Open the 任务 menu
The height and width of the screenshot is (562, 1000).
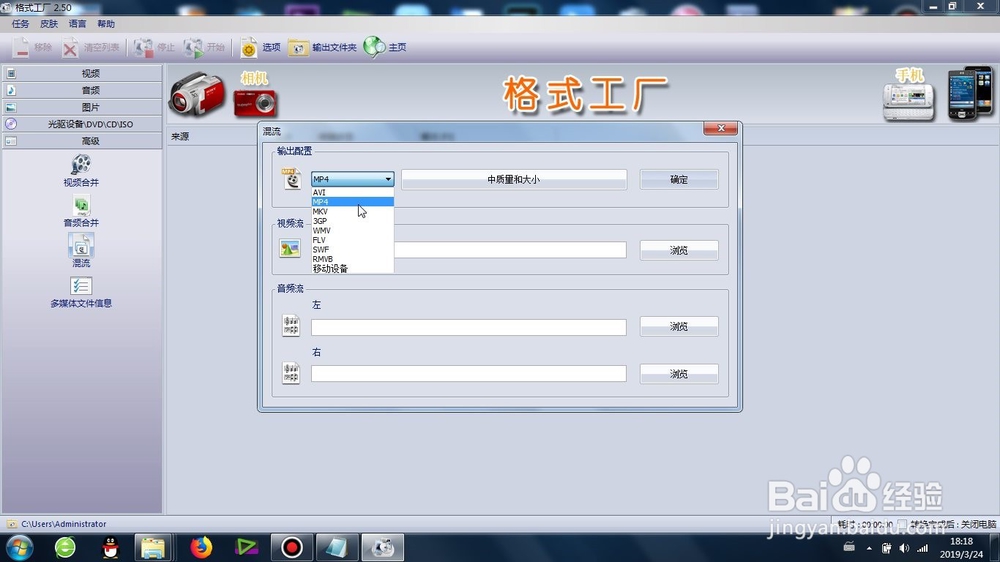pos(20,24)
